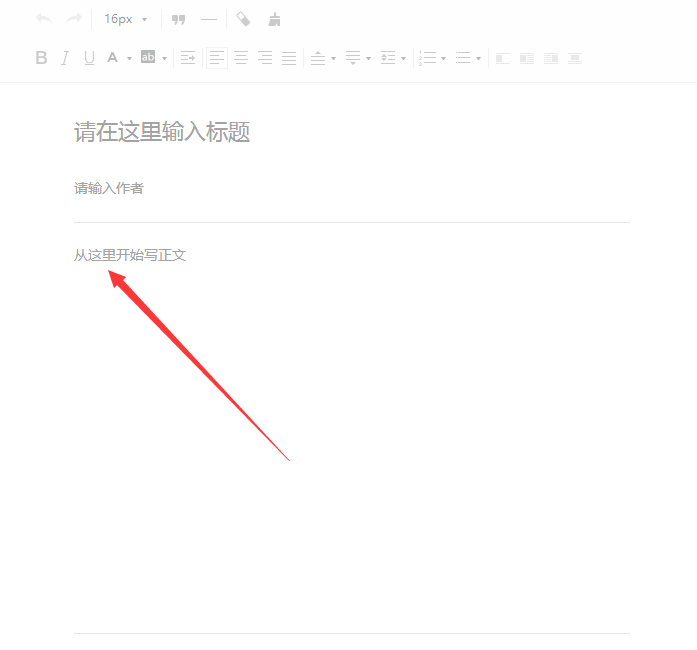Expand the line spacing dropdown
Screen dimensions: 697x650
pos(403,59)
